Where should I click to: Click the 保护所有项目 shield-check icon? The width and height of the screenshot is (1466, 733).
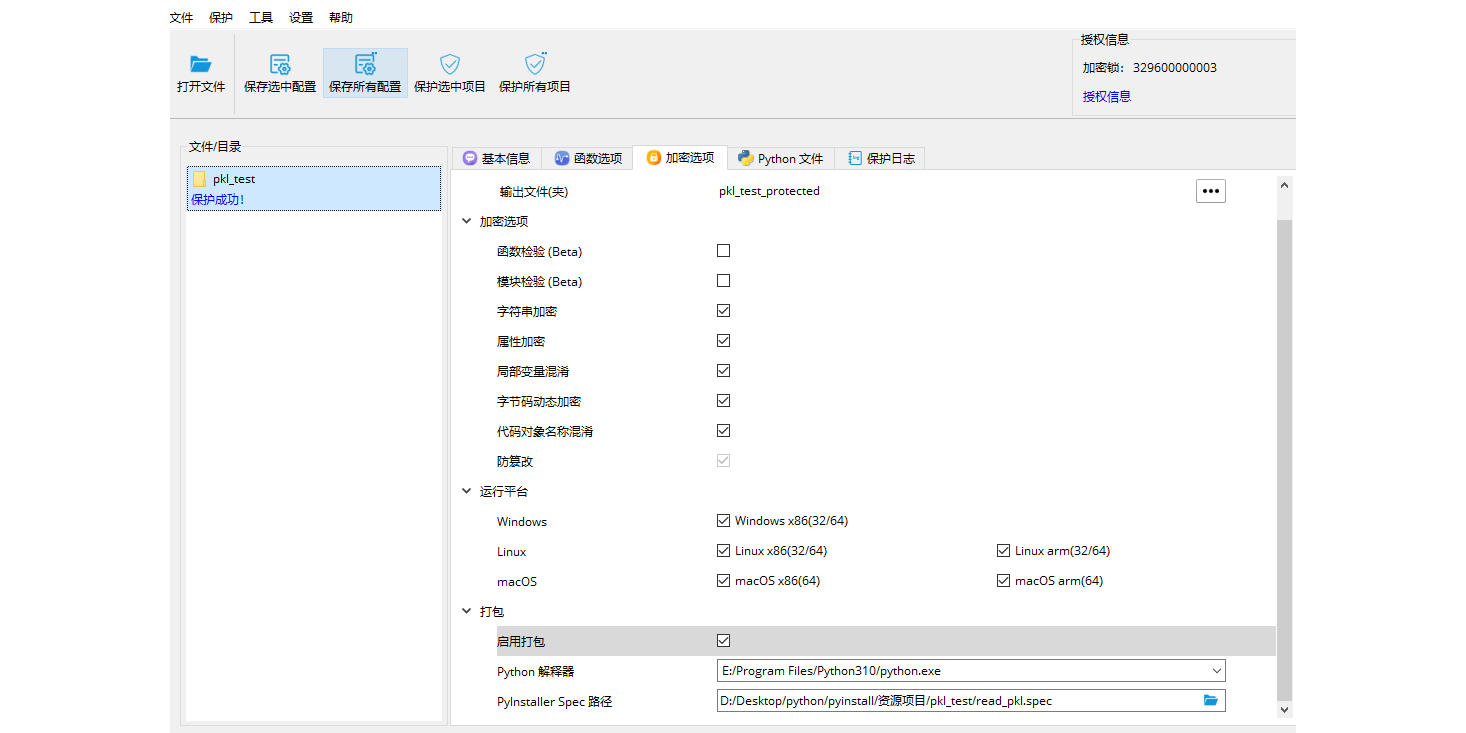(x=534, y=62)
